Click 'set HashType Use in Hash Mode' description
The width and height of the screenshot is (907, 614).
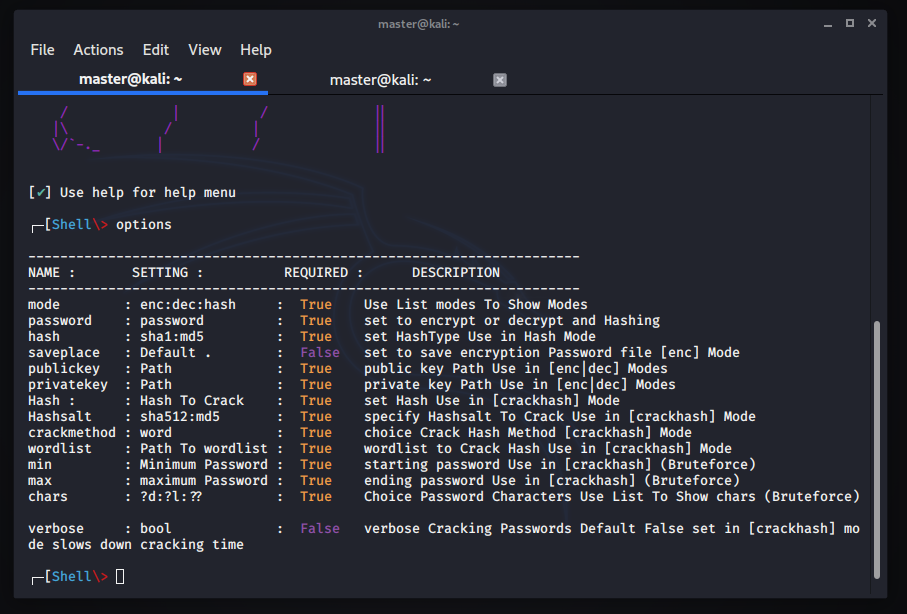point(480,336)
